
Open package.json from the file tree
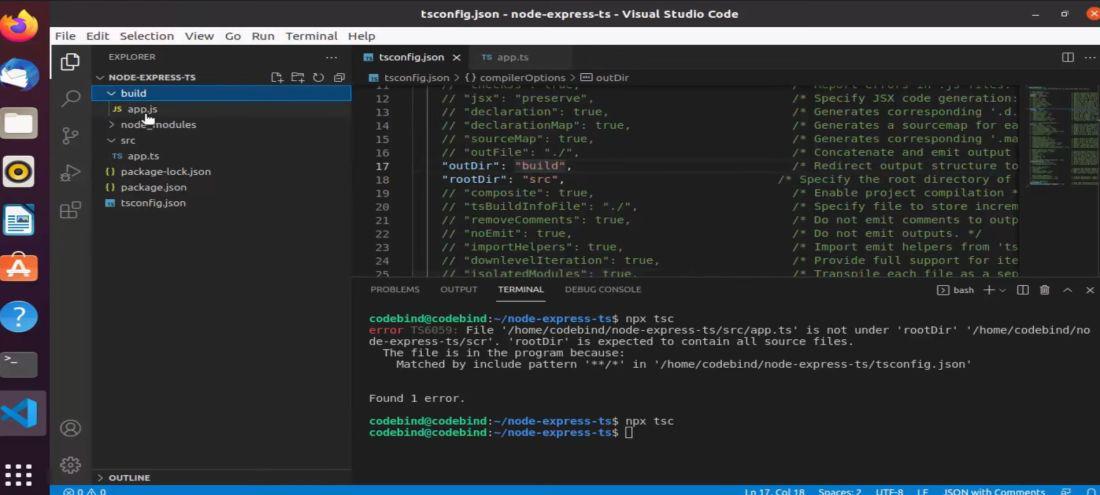pyautogui.click(x=153, y=187)
